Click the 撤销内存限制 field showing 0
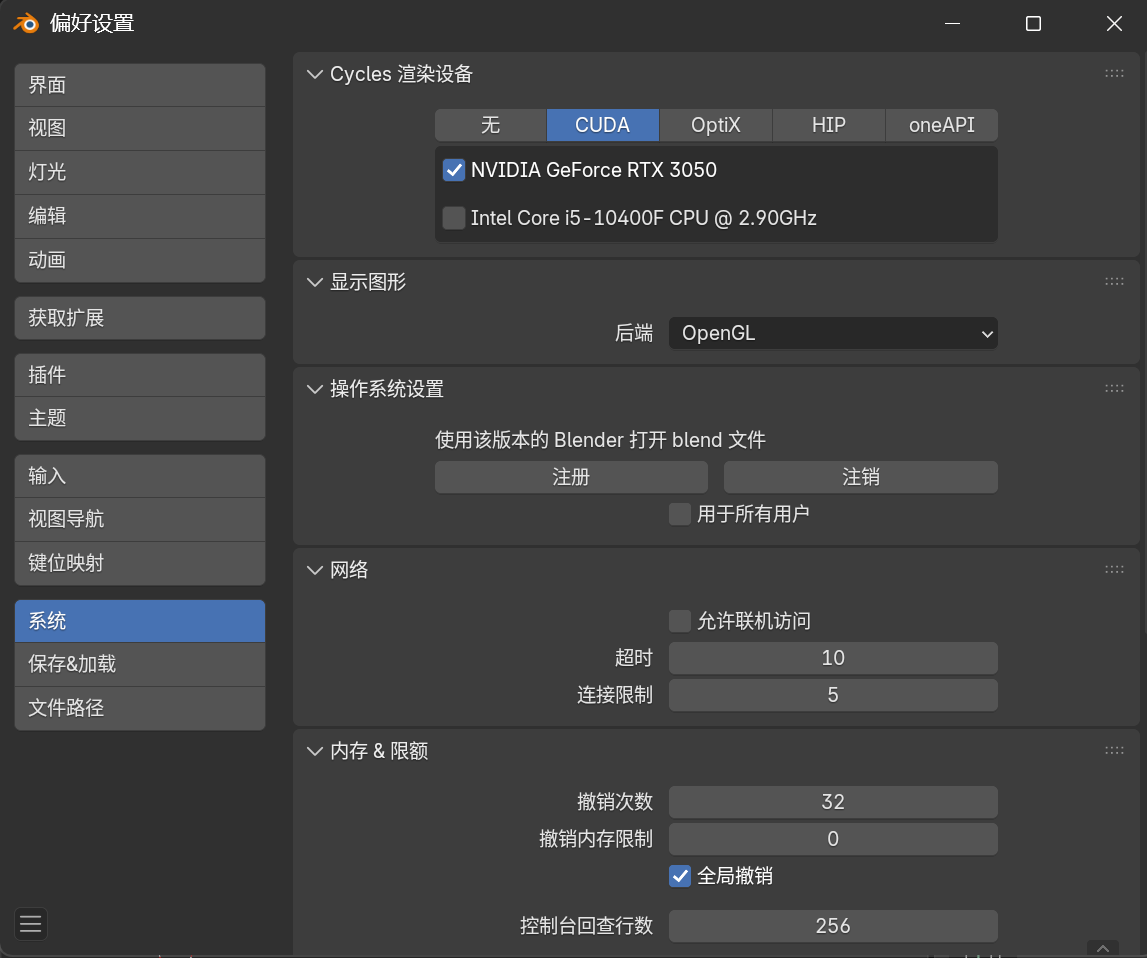Screen dimensions: 1147x958 point(833,839)
